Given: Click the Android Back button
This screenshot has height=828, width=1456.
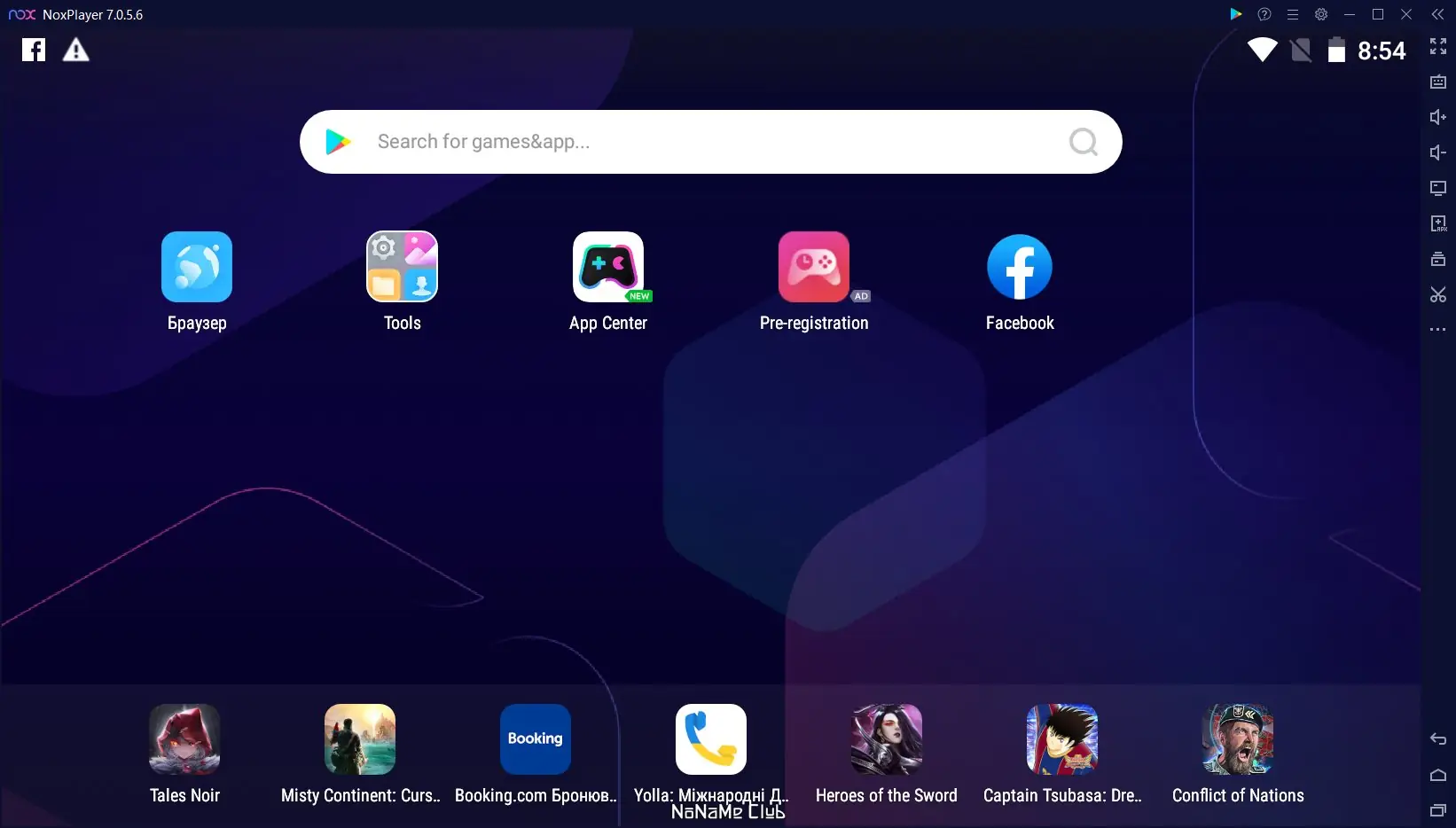Looking at the screenshot, I should pyautogui.click(x=1438, y=739).
